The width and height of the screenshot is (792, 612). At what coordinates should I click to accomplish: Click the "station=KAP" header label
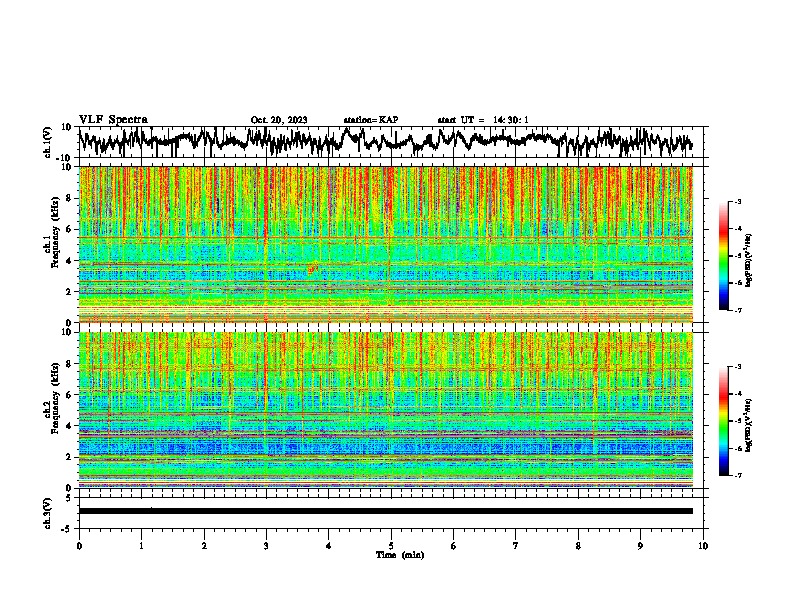pyautogui.click(x=371, y=120)
